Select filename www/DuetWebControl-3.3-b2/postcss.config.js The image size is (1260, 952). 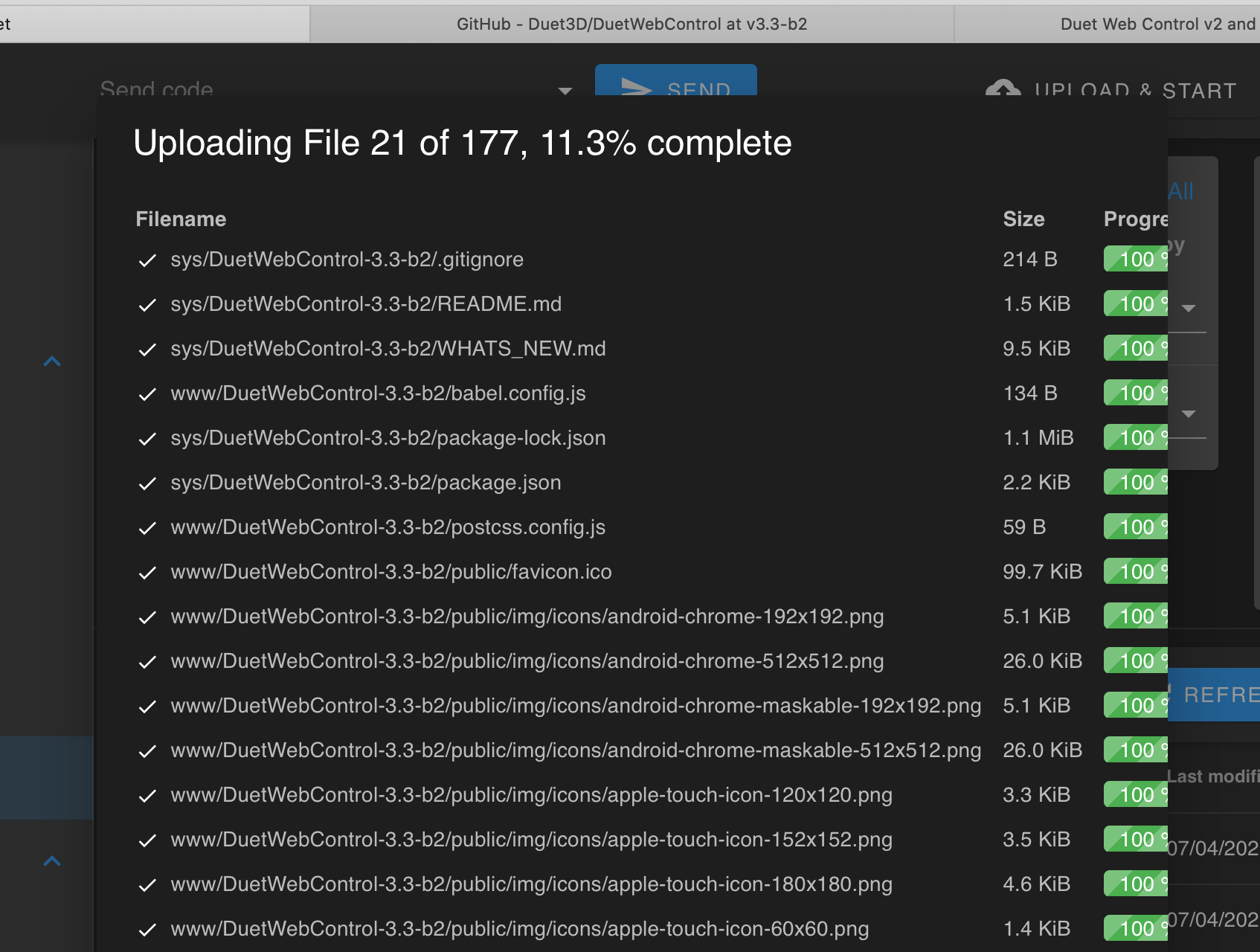coord(388,527)
